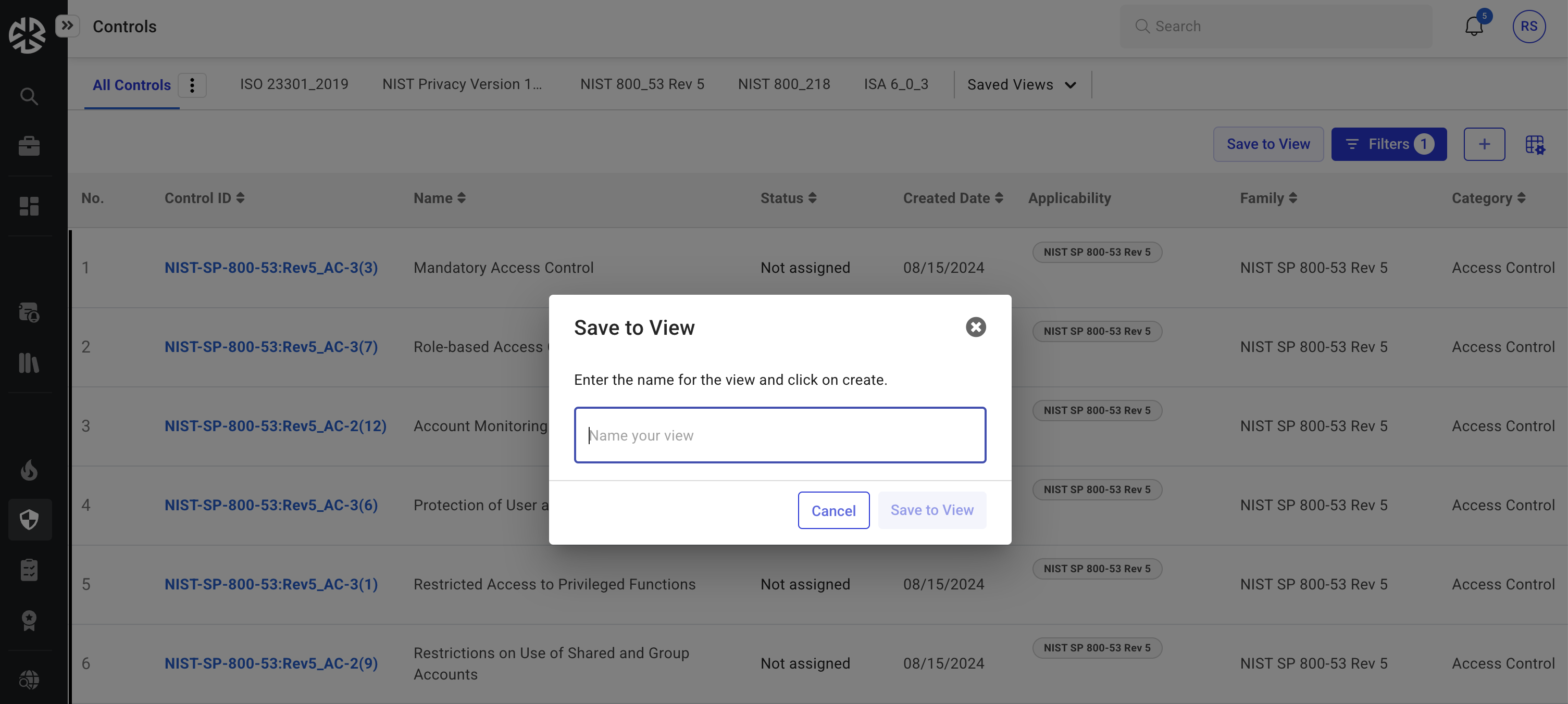Sort table by Category column
1568x704 pixels.
1488,198
